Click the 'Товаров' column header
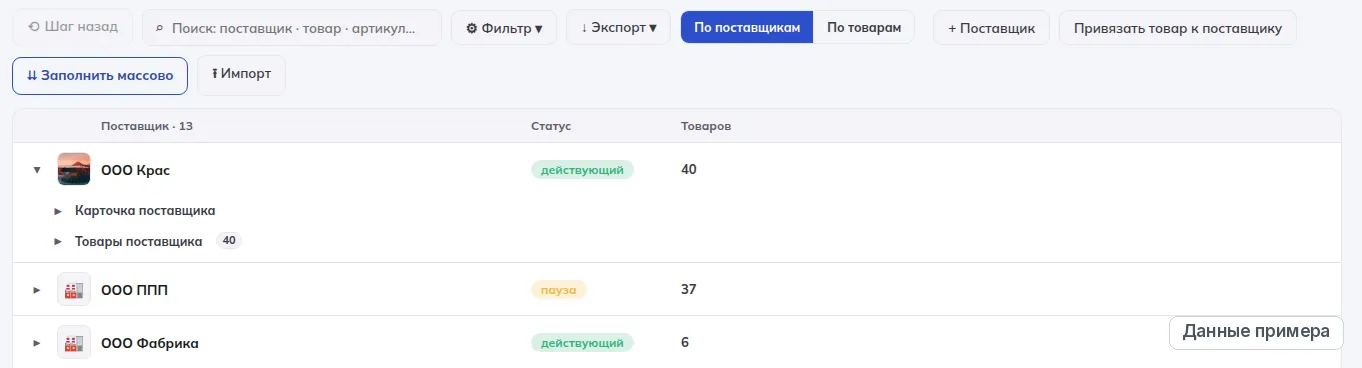The height and width of the screenshot is (368, 1362). click(706, 127)
